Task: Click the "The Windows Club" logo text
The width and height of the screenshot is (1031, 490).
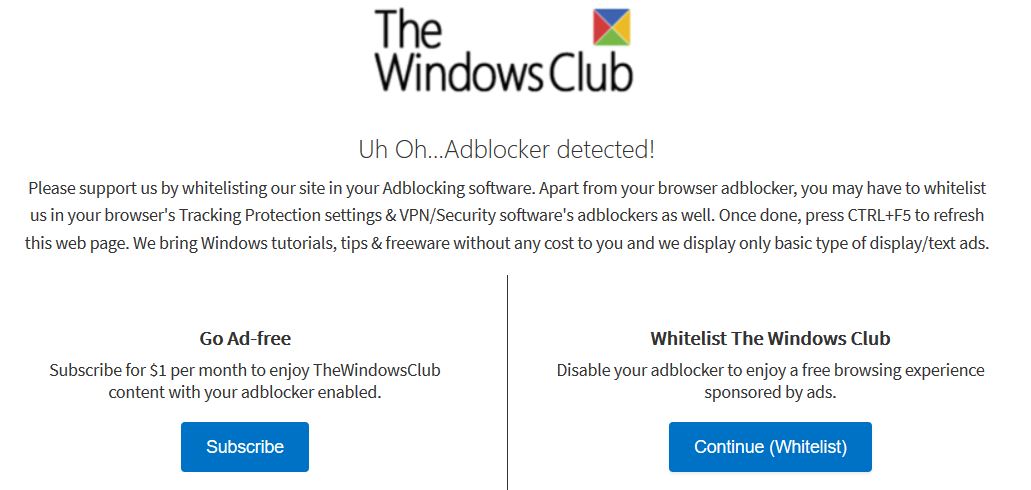Action: [x=503, y=50]
